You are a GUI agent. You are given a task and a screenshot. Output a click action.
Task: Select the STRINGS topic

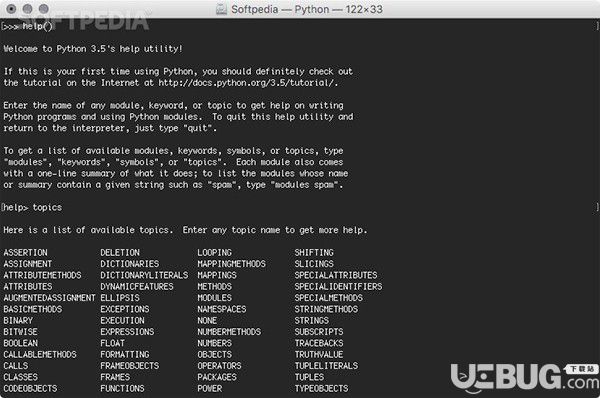pyautogui.click(x=312, y=321)
